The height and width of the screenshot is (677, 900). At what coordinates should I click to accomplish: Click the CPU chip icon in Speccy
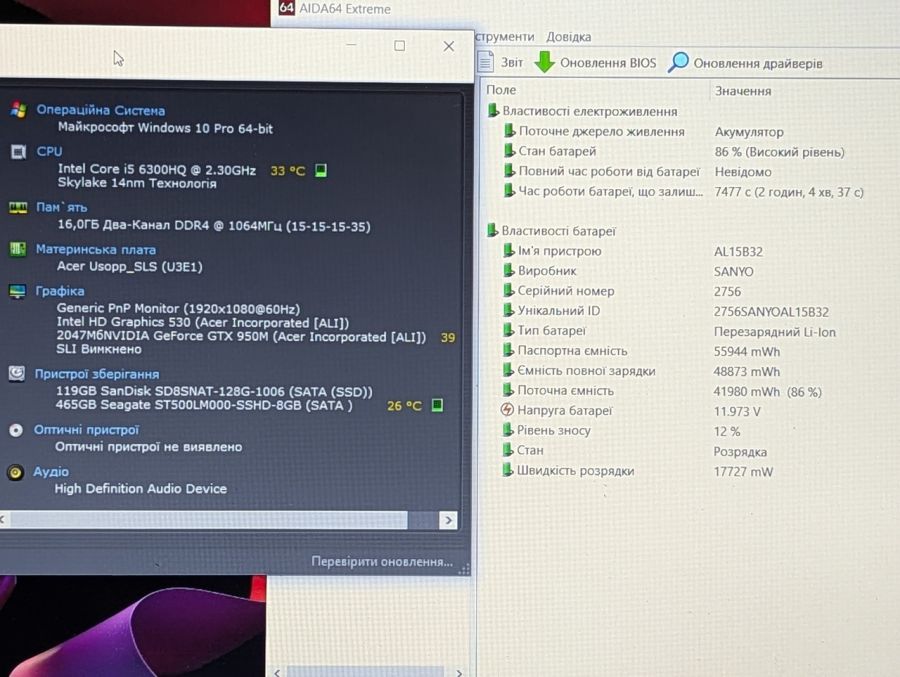pyautogui.click(x=18, y=152)
